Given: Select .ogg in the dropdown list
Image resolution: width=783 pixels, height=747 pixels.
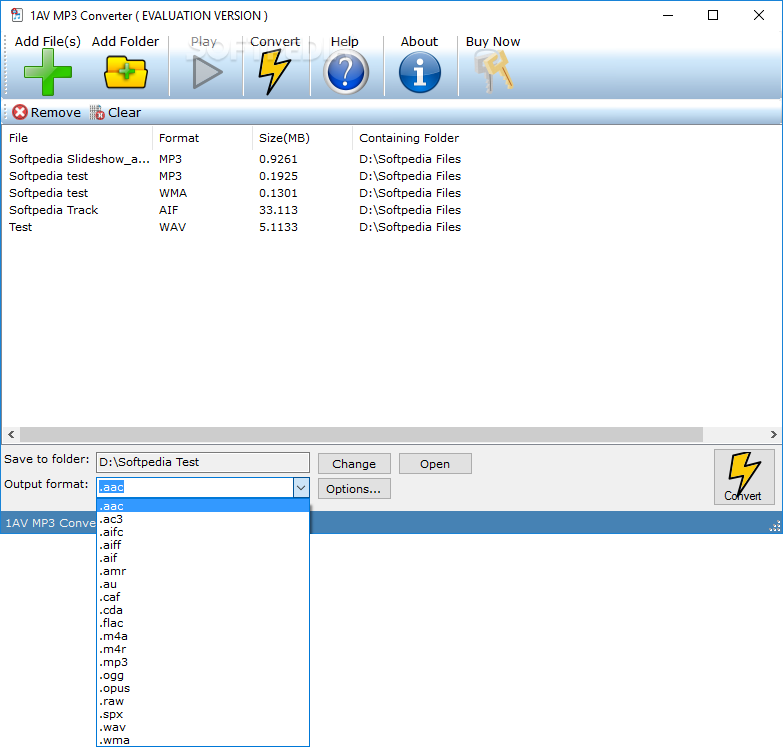Looking at the screenshot, I should [203, 675].
